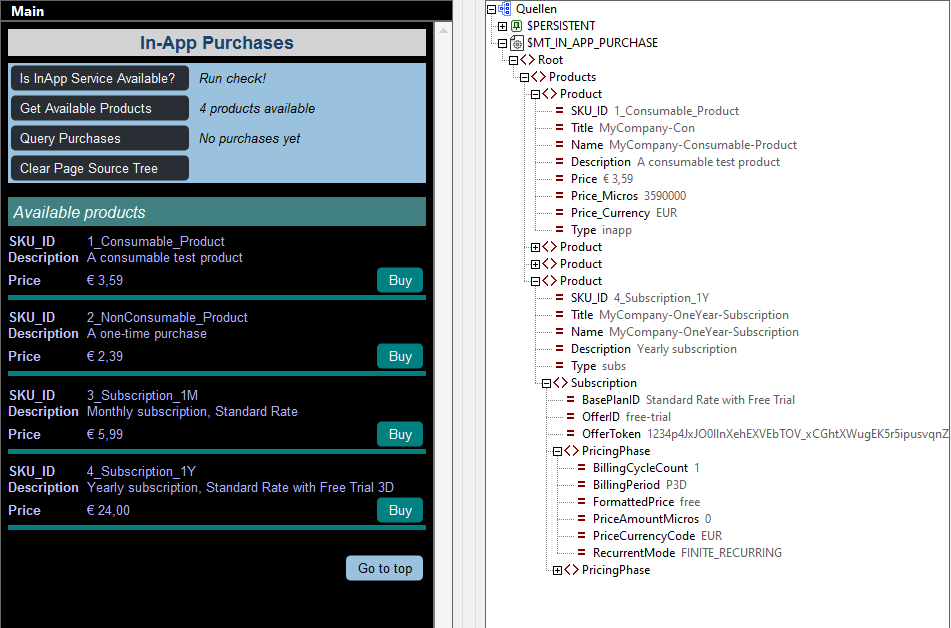Click the Quellen root sources icon
The width and height of the screenshot is (951, 628).
tap(504, 9)
